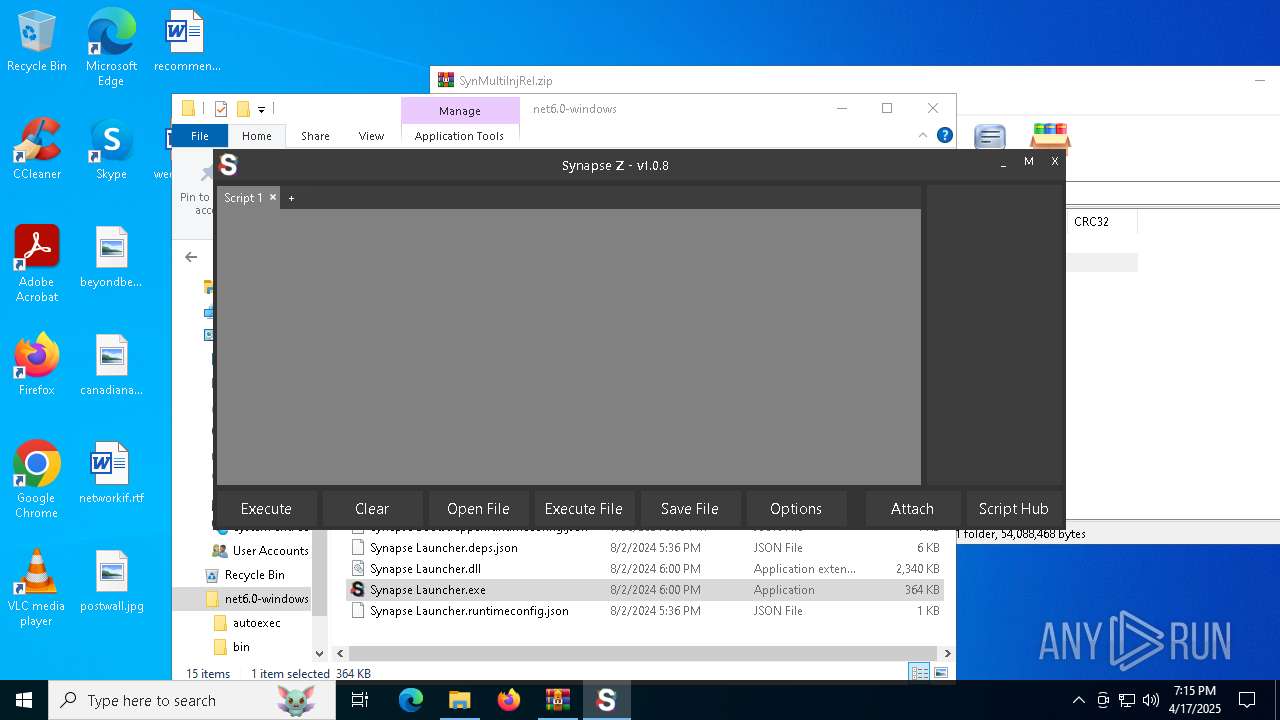Open Firefox desktop shortcut

coord(37,365)
